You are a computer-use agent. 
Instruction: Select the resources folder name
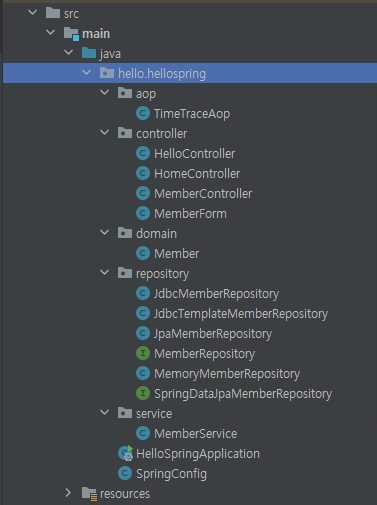coord(125,494)
